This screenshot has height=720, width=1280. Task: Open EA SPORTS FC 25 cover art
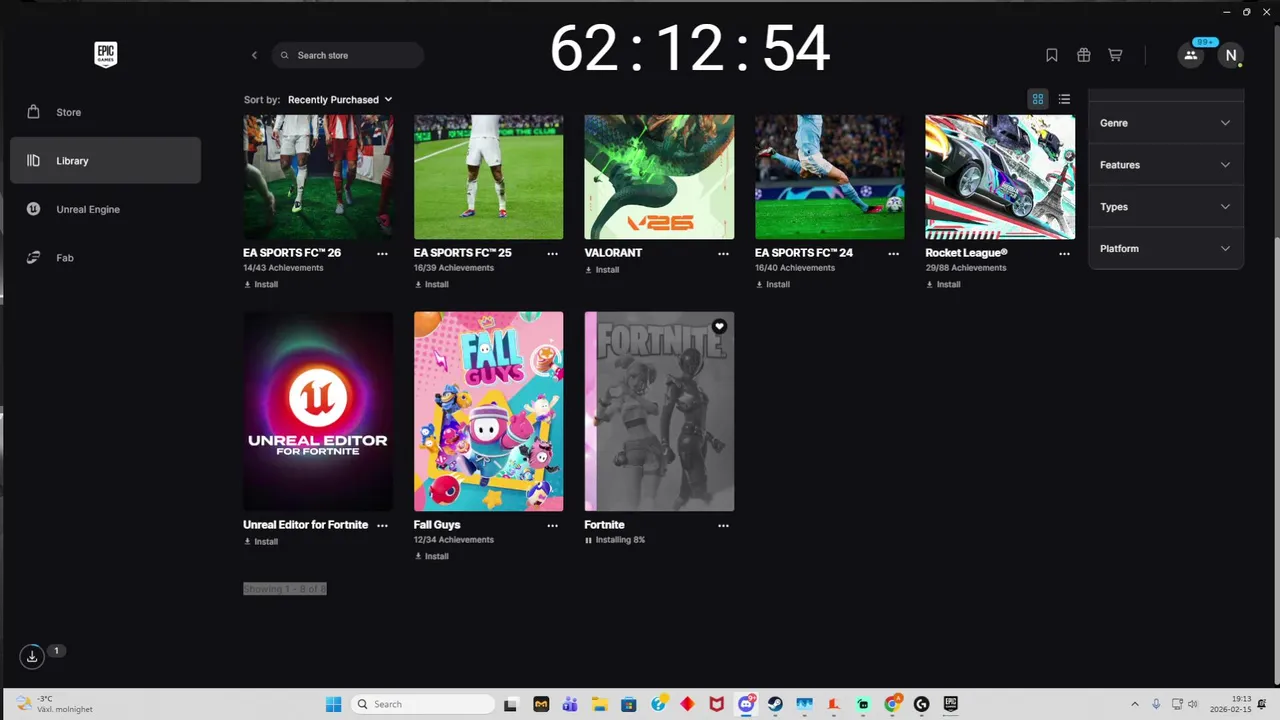[488, 177]
